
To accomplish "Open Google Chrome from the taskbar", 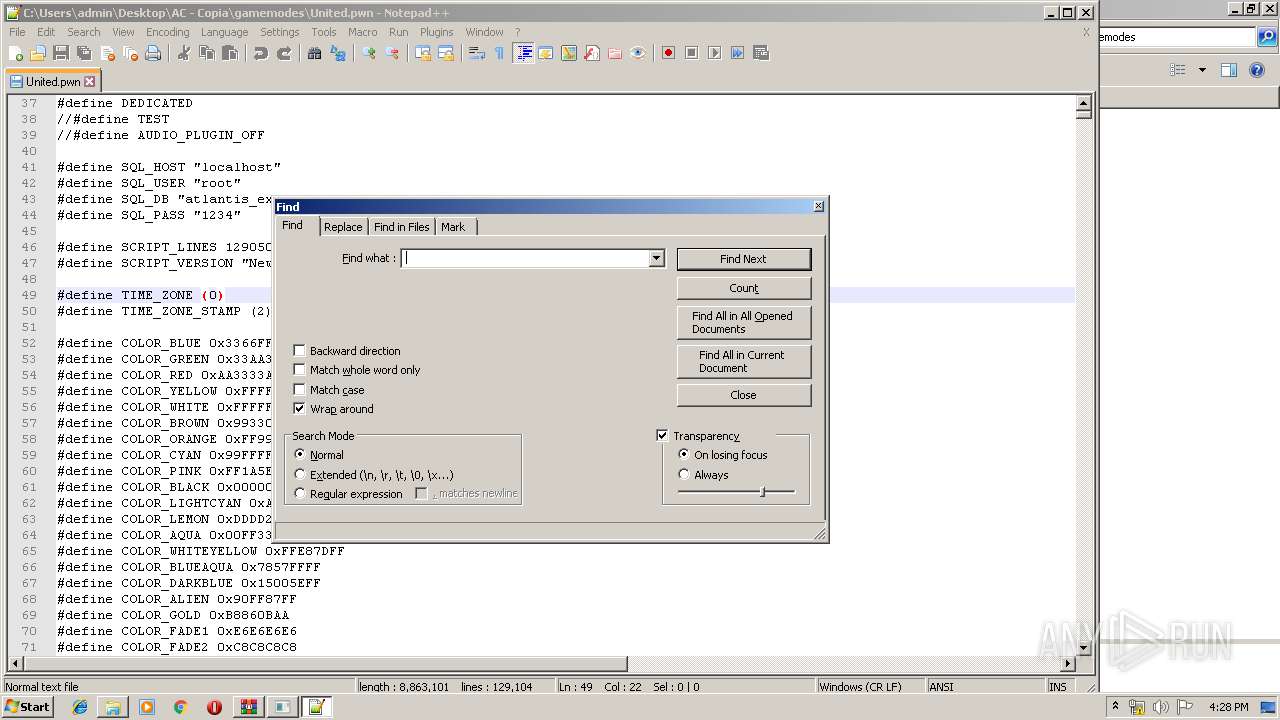I will point(181,707).
